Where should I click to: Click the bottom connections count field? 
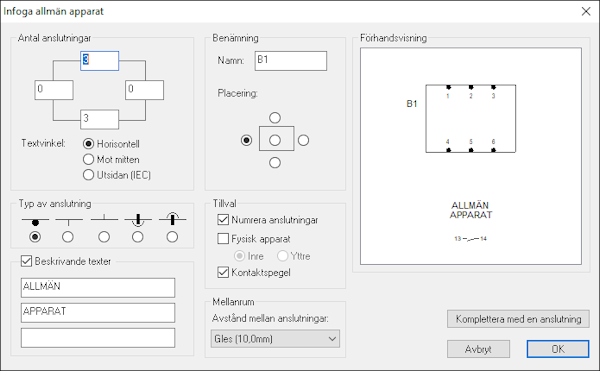(x=99, y=119)
